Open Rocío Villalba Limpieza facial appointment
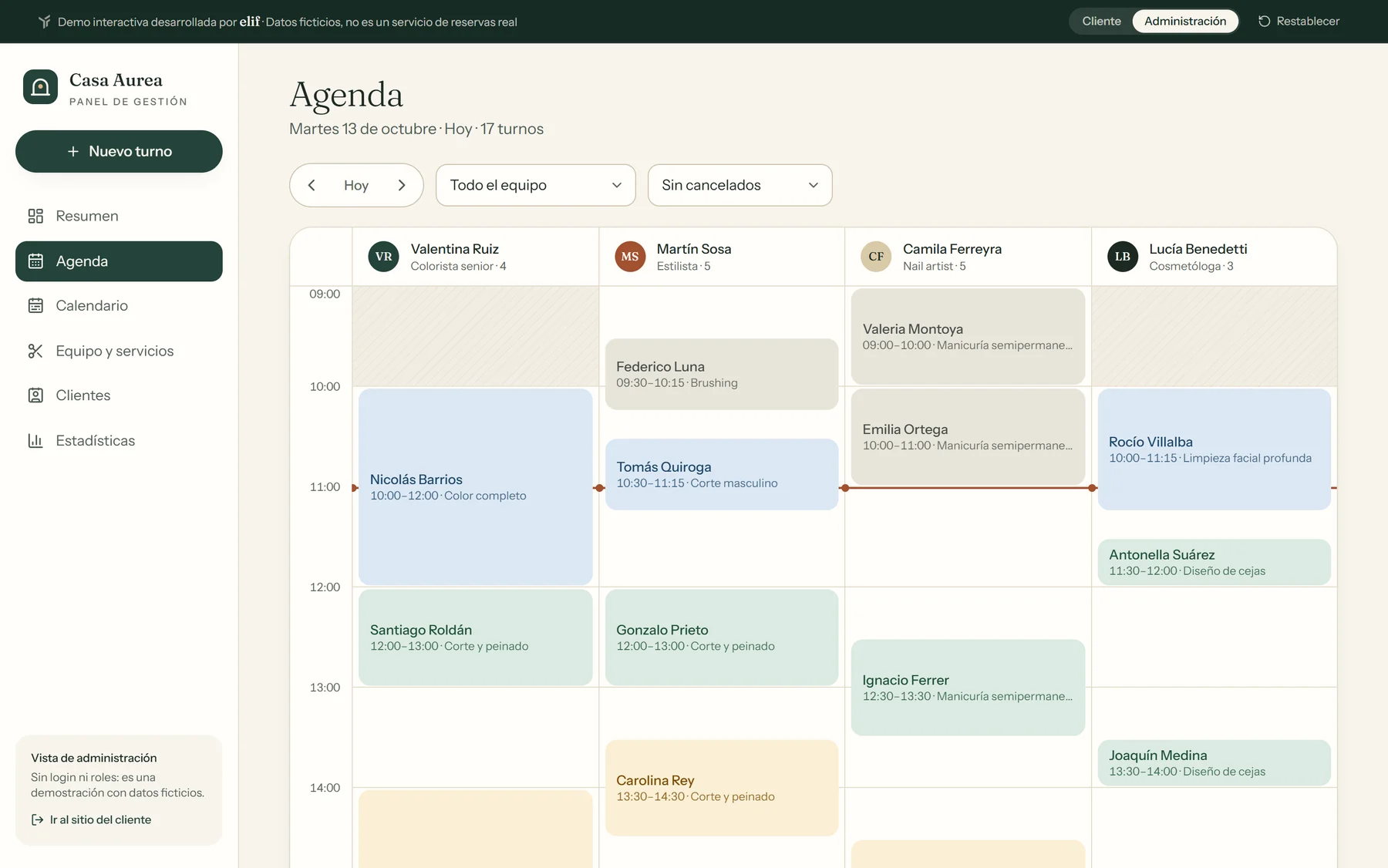The height and width of the screenshot is (868, 1388). (x=1214, y=449)
